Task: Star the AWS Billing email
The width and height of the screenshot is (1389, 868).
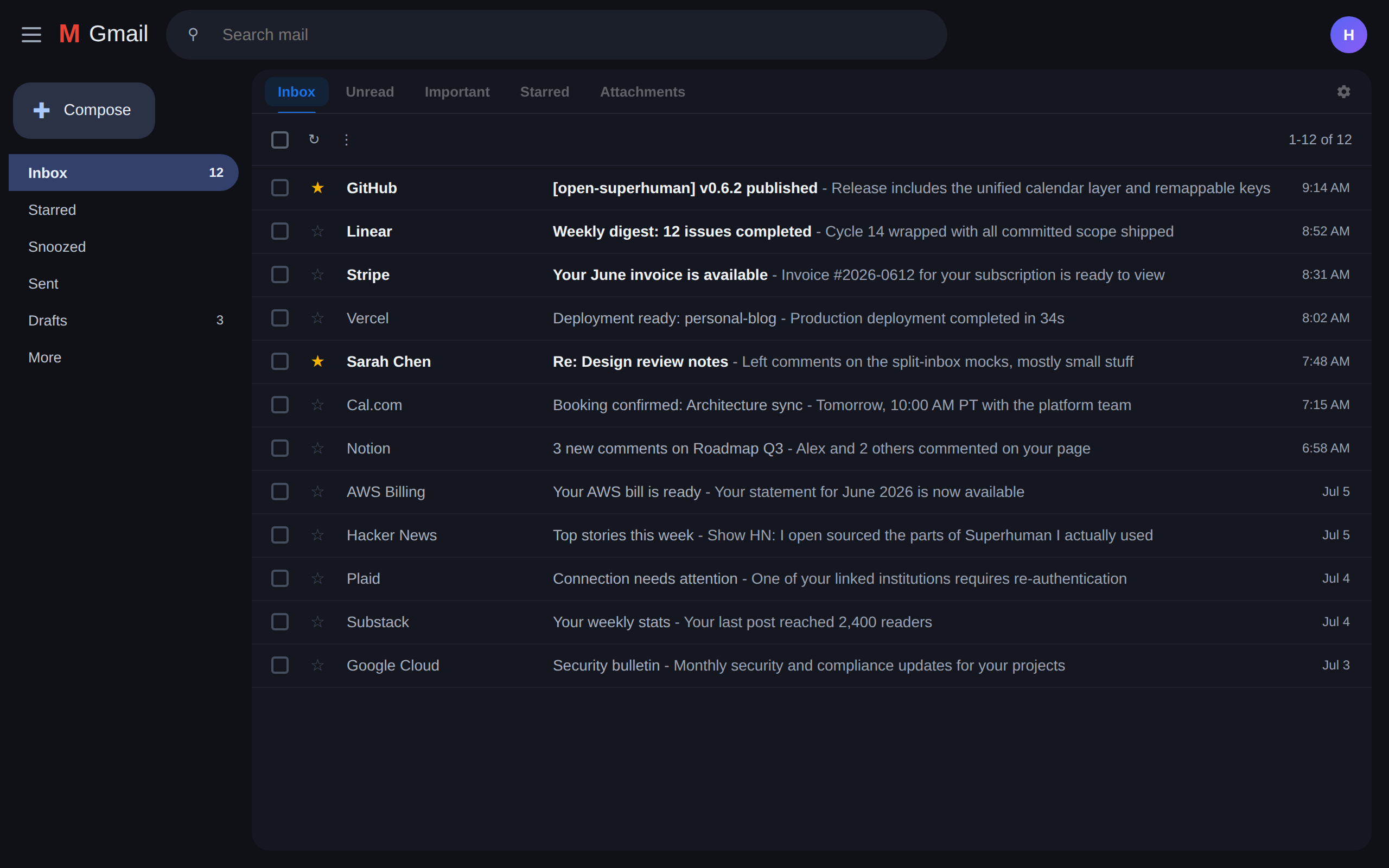Action: 317,492
